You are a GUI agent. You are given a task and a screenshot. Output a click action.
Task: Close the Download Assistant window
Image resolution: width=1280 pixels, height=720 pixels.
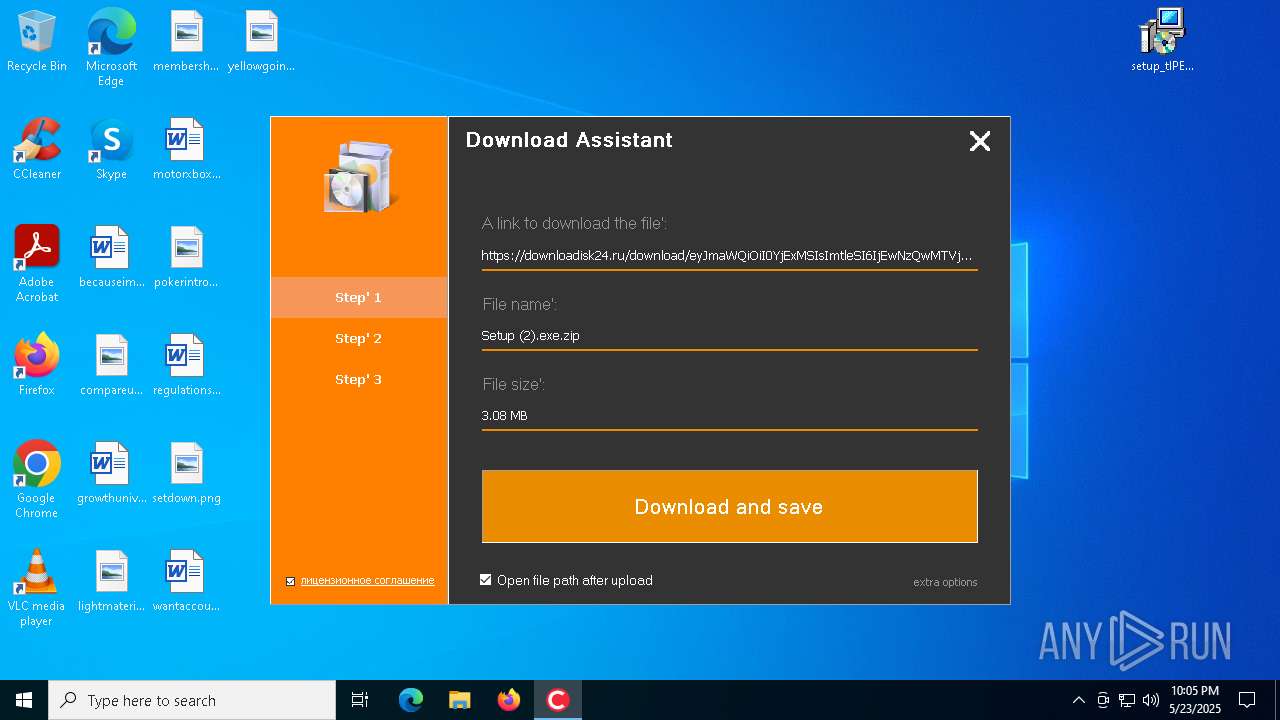click(980, 141)
